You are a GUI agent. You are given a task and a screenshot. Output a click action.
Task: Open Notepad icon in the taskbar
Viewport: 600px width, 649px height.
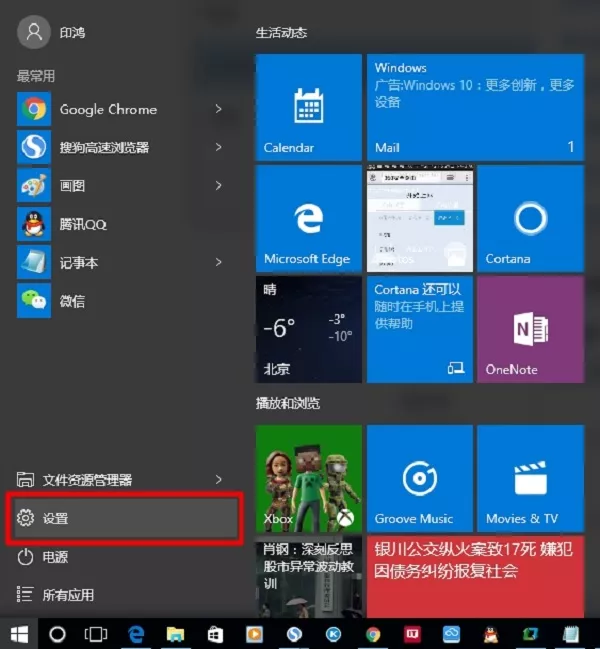[x=571, y=634]
